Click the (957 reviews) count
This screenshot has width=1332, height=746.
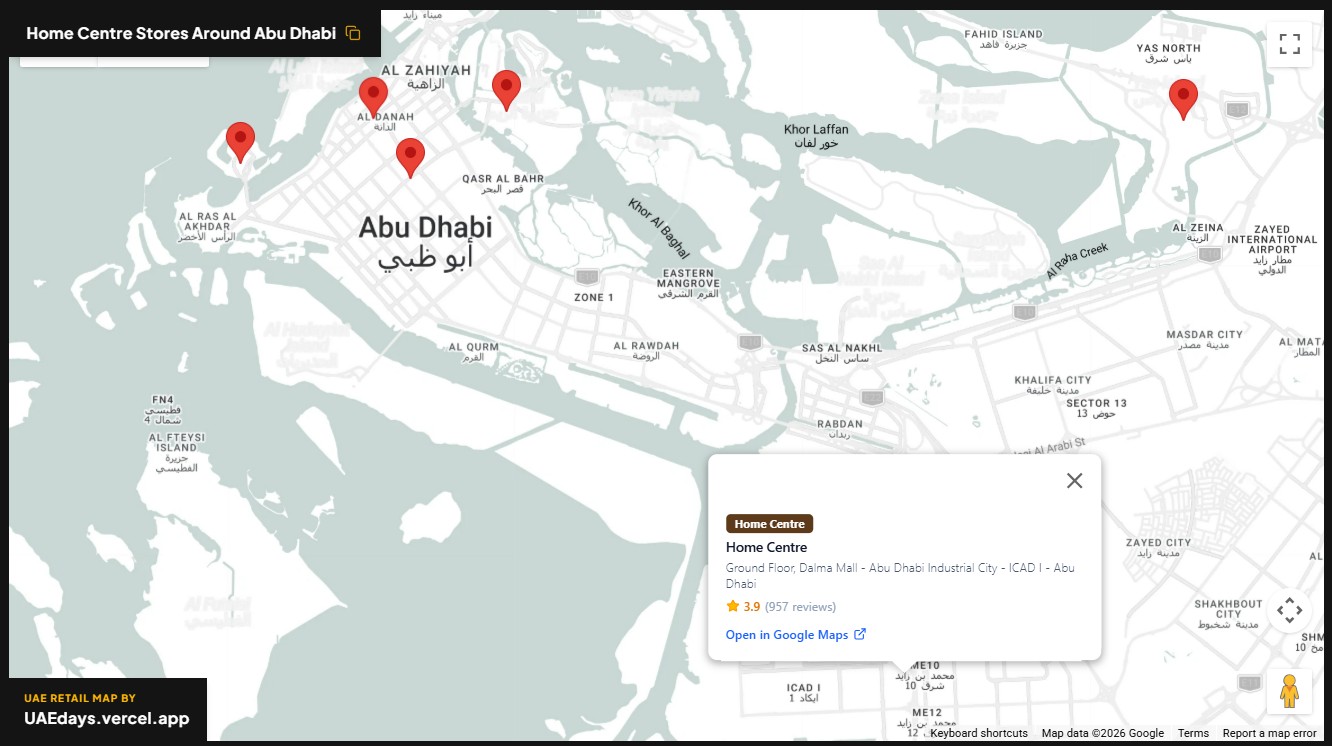[800, 607]
